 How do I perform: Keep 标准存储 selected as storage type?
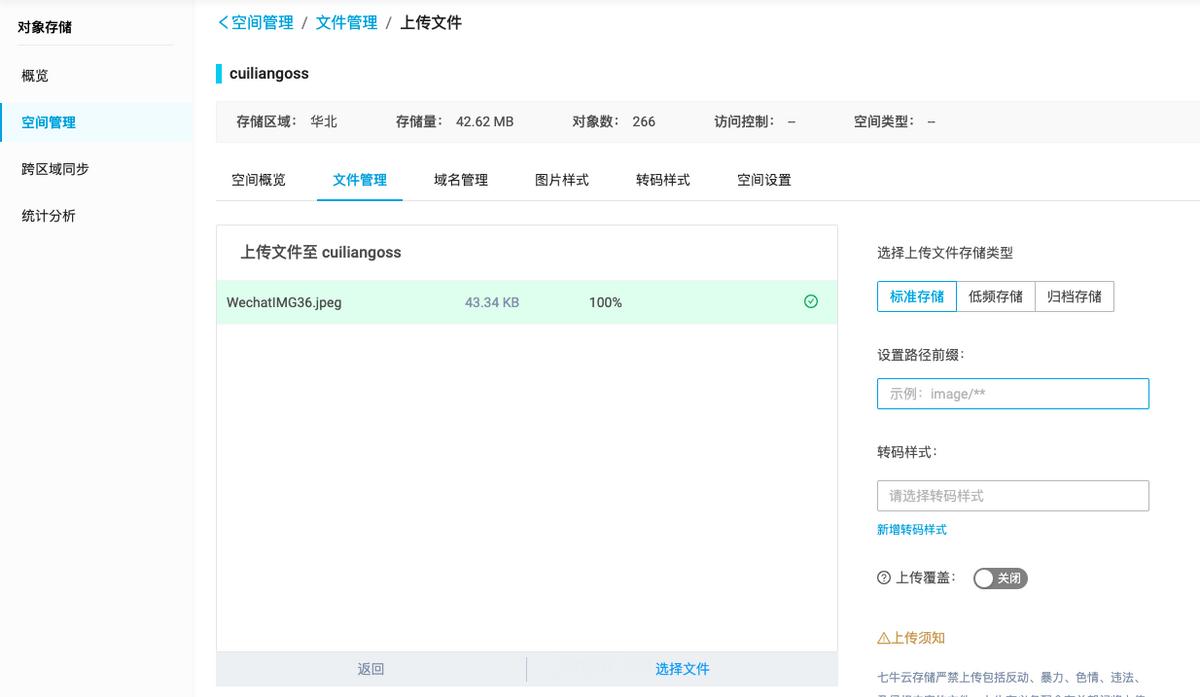pos(916,296)
